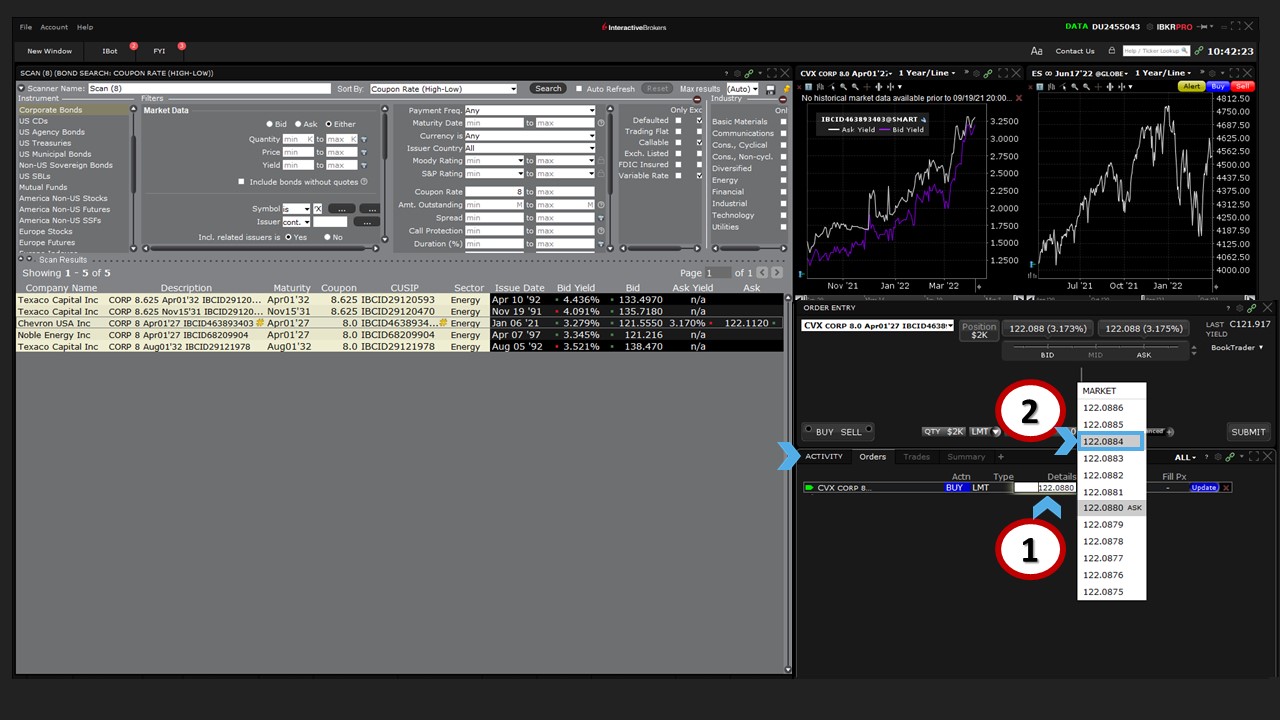Select the Bid radio button
This screenshot has width=1280, height=720.
269,124
